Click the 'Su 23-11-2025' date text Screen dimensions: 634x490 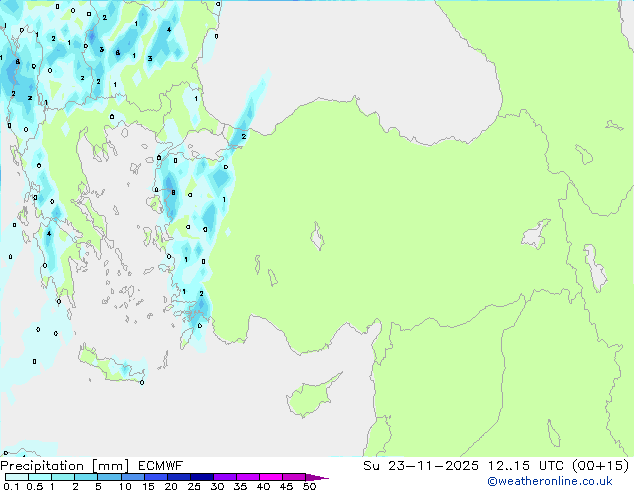point(421,466)
